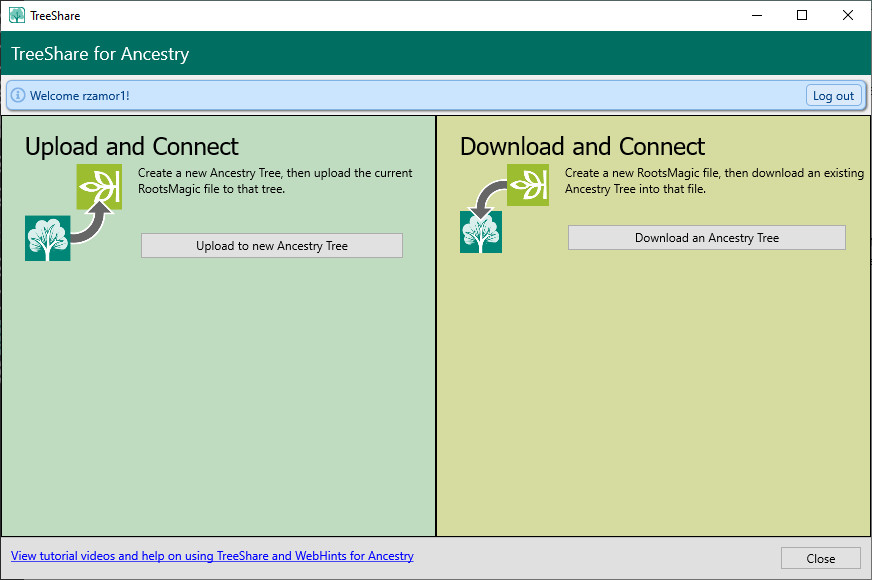
Task: Click the RootsMagic tree icon in Upload panel
Action: [x=47, y=238]
